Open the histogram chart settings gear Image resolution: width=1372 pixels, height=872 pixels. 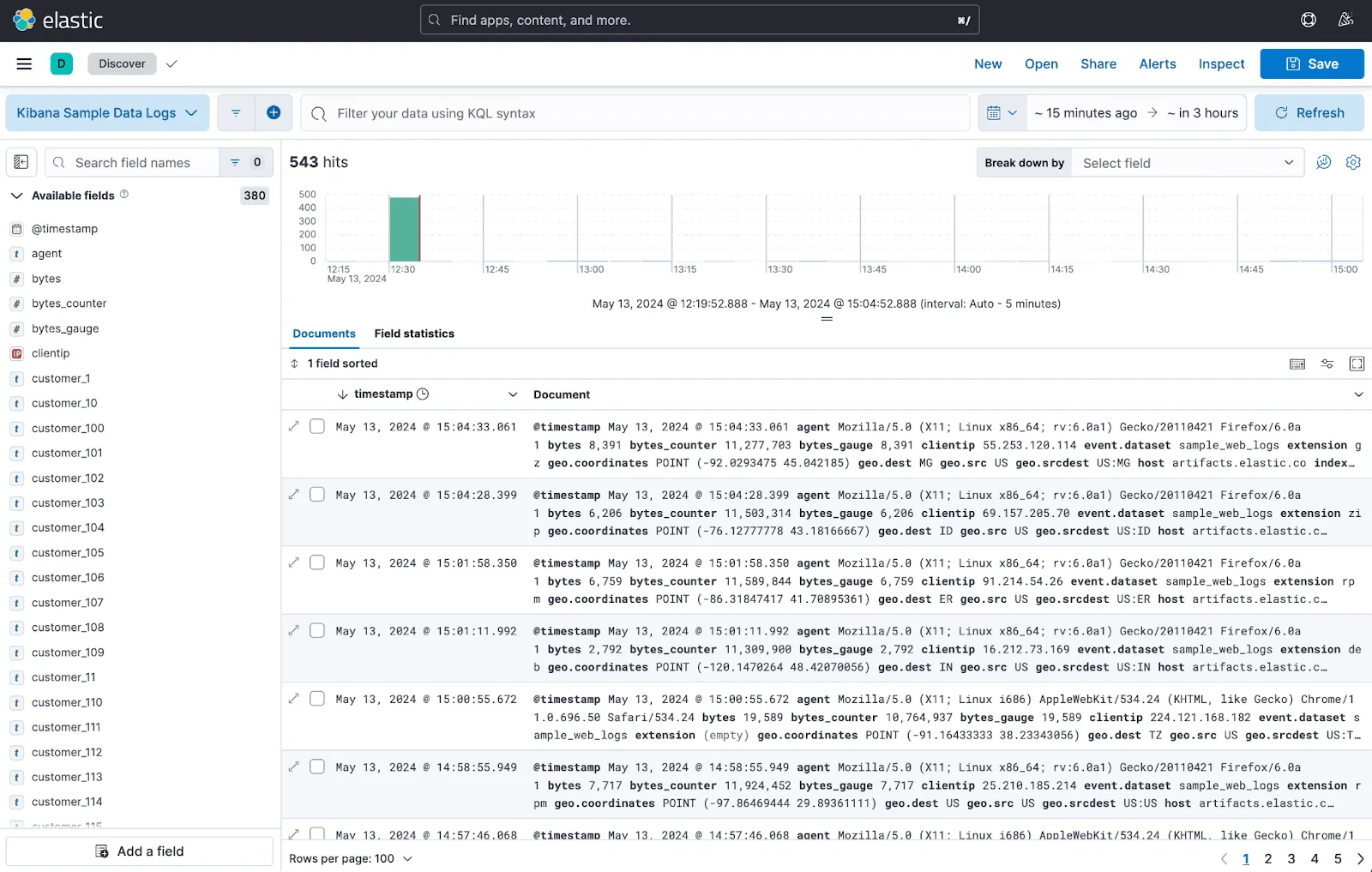click(x=1353, y=162)
